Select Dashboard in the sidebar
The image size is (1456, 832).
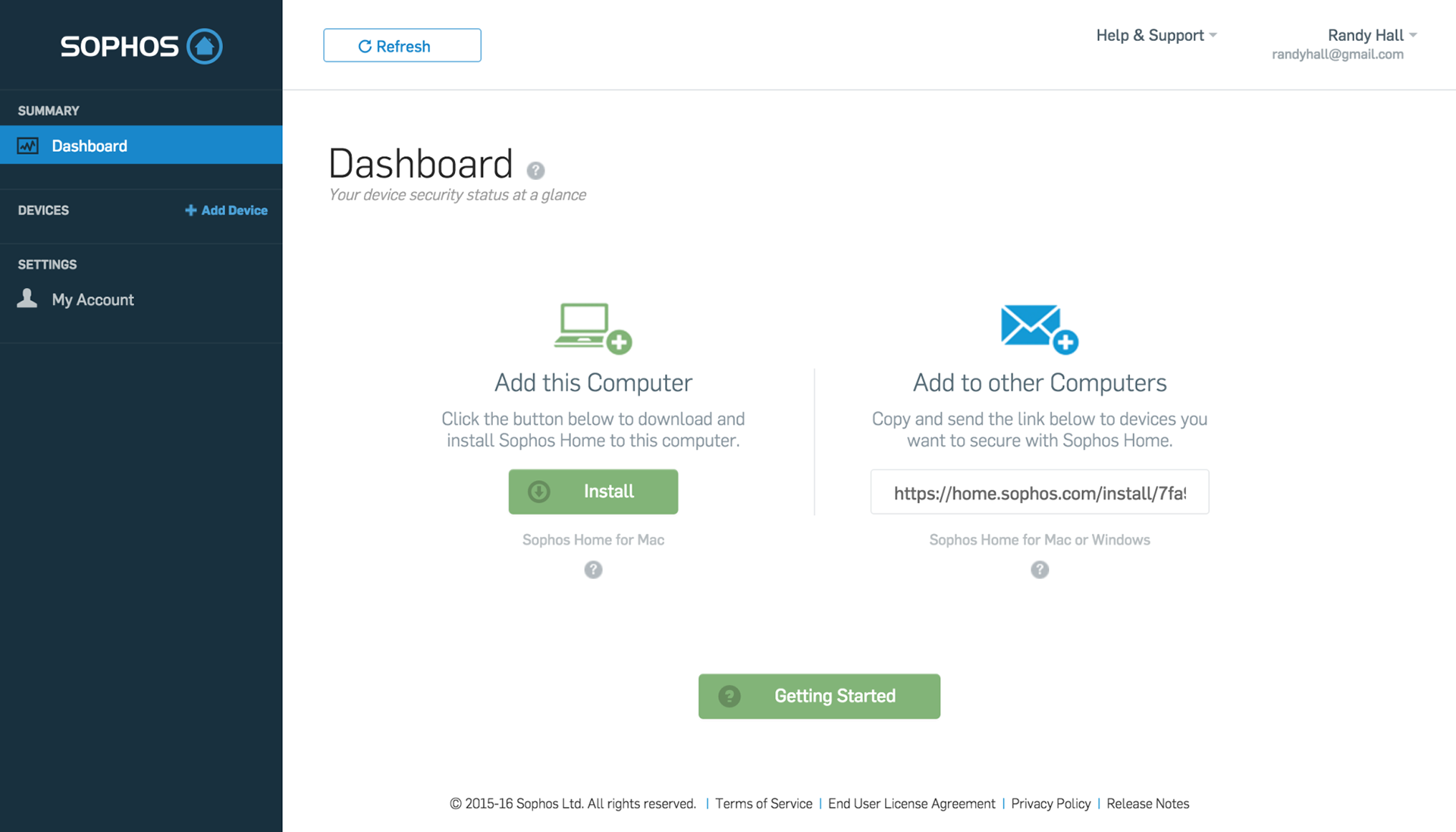tap(141, 145)
